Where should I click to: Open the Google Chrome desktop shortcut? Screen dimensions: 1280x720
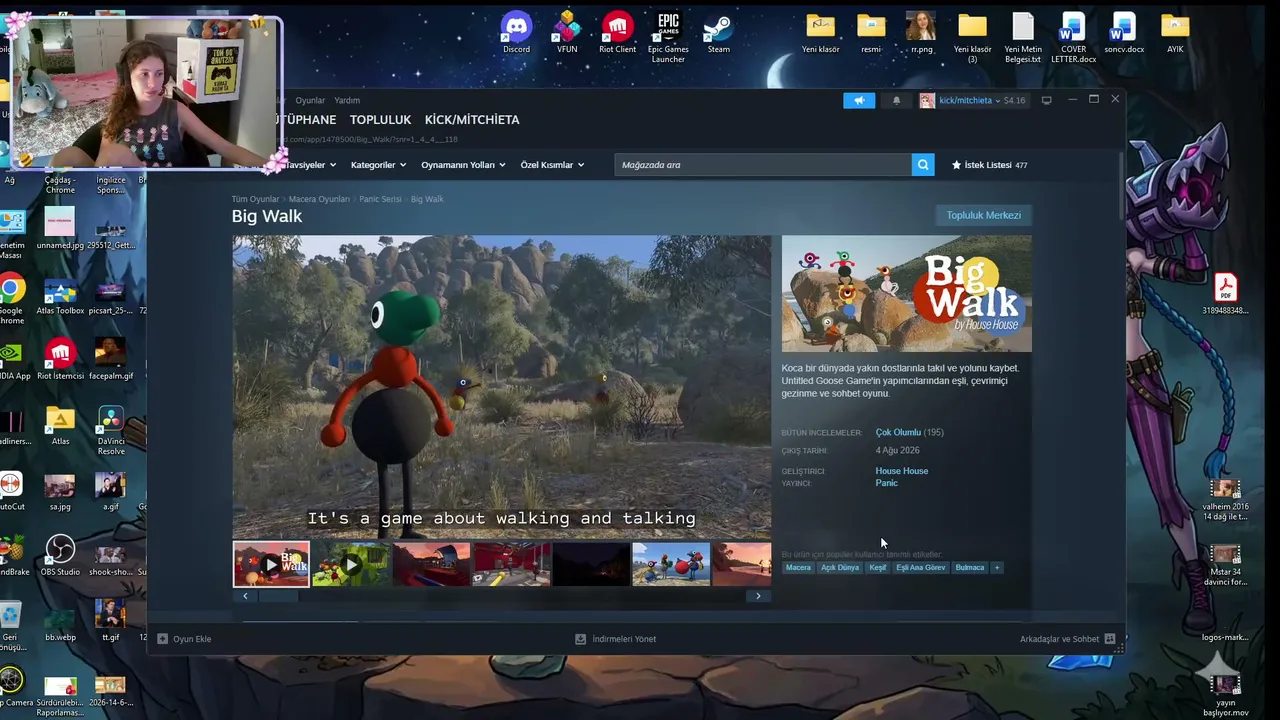tap(11, 300)
